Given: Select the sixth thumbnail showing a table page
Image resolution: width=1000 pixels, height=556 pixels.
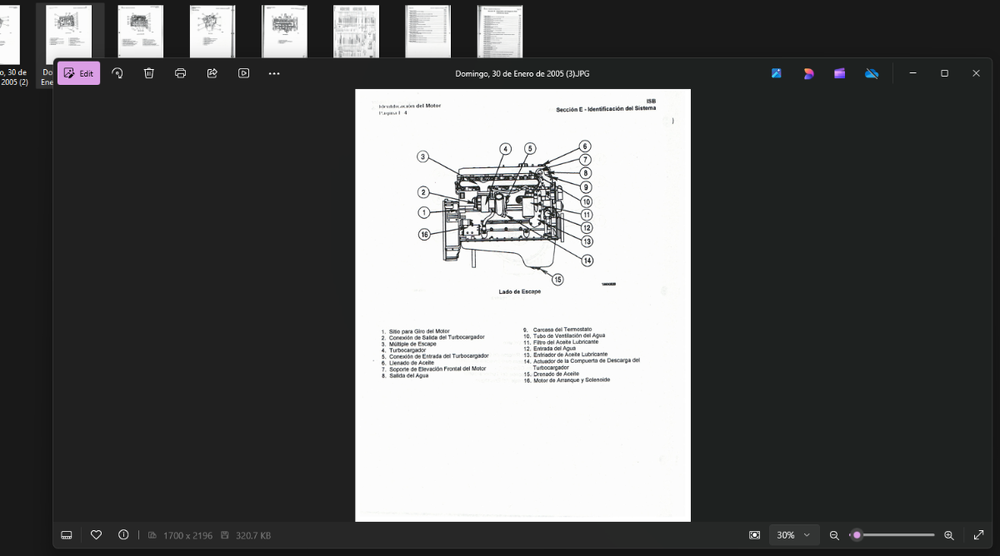Looking at the screenshot, I should pyautogui.click(x=356, y=31).
